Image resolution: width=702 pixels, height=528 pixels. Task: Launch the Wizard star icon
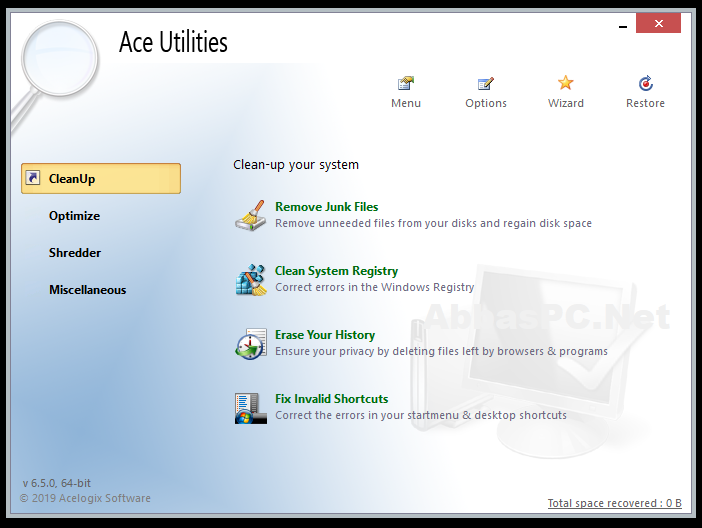tap(565, 83)
